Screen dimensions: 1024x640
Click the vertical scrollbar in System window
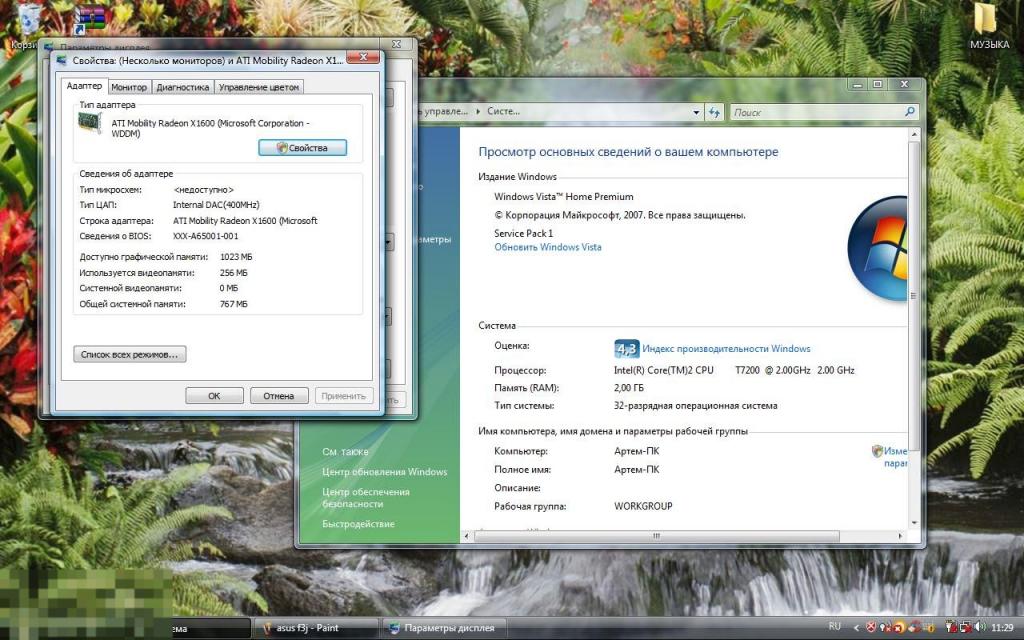[914, 294]
